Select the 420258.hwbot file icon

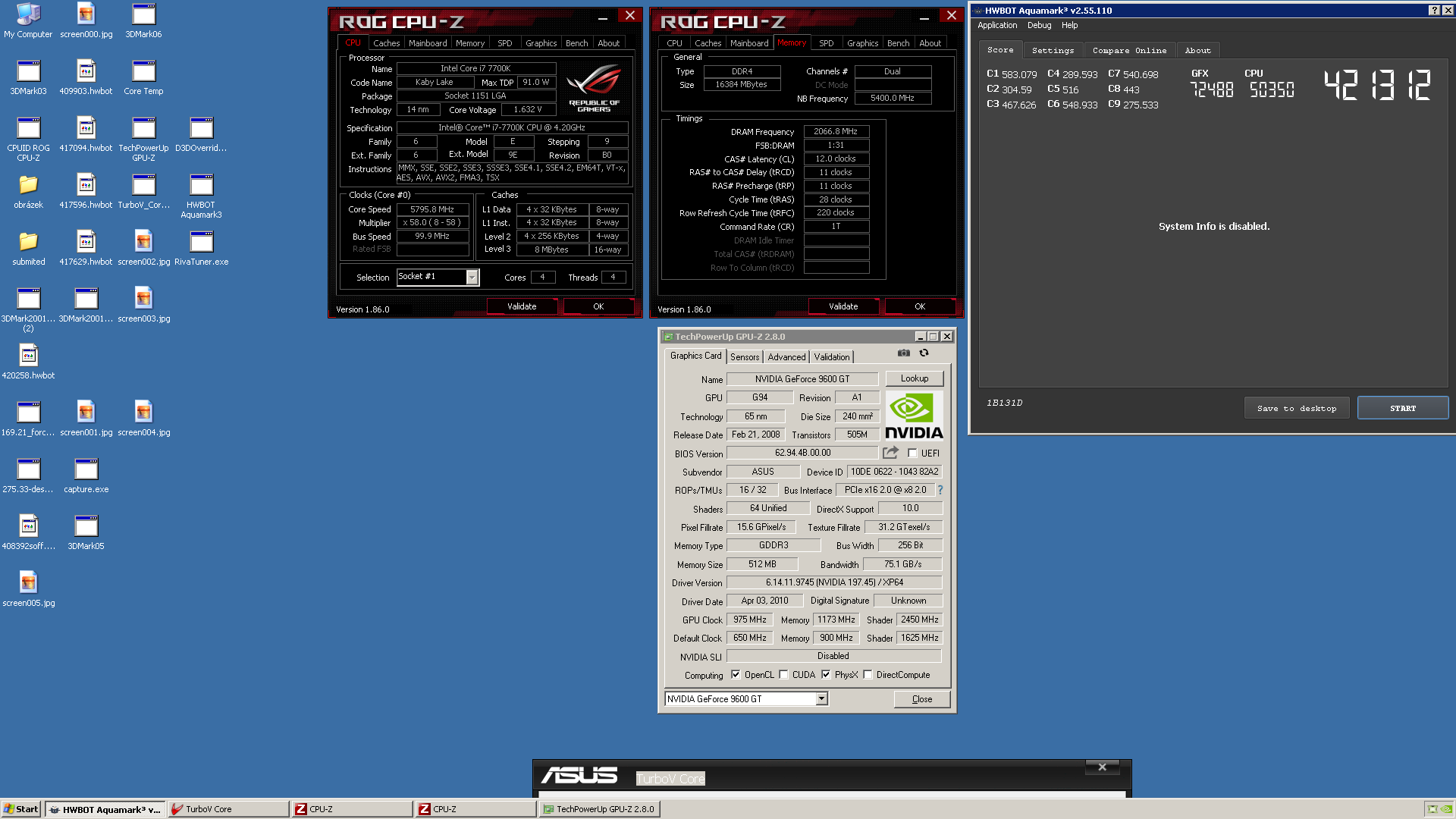(x=28, y=362)
